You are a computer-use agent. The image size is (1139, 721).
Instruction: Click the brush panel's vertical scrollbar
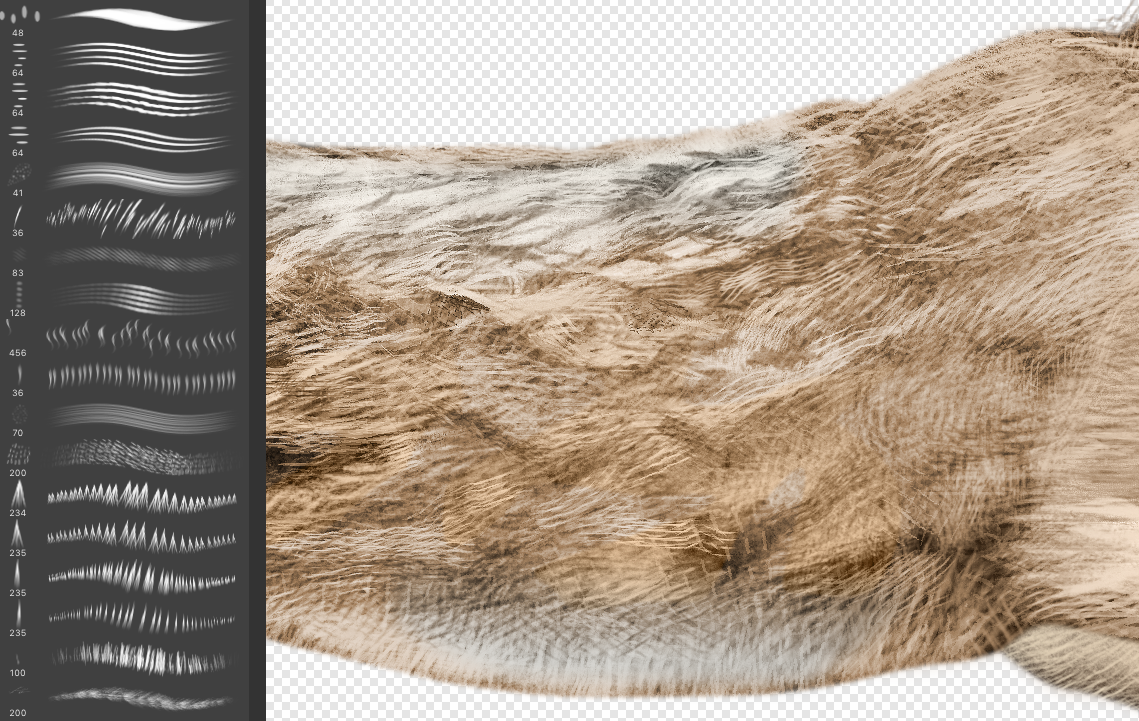tap(257, 360)
